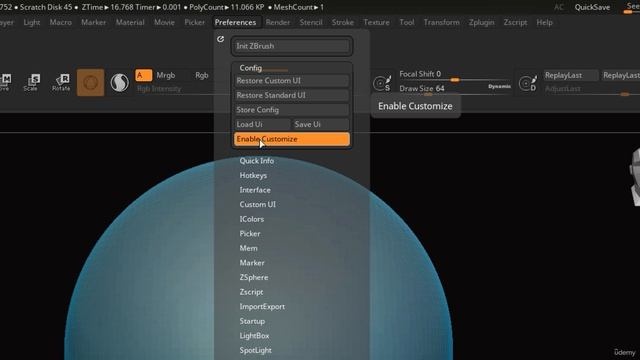Toggle the A channel button
Screen dimensions: 640x360
click(143, 75)
